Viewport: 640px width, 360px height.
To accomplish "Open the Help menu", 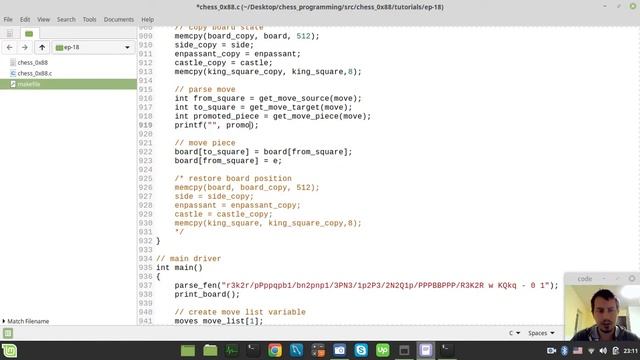I will 148,20.
